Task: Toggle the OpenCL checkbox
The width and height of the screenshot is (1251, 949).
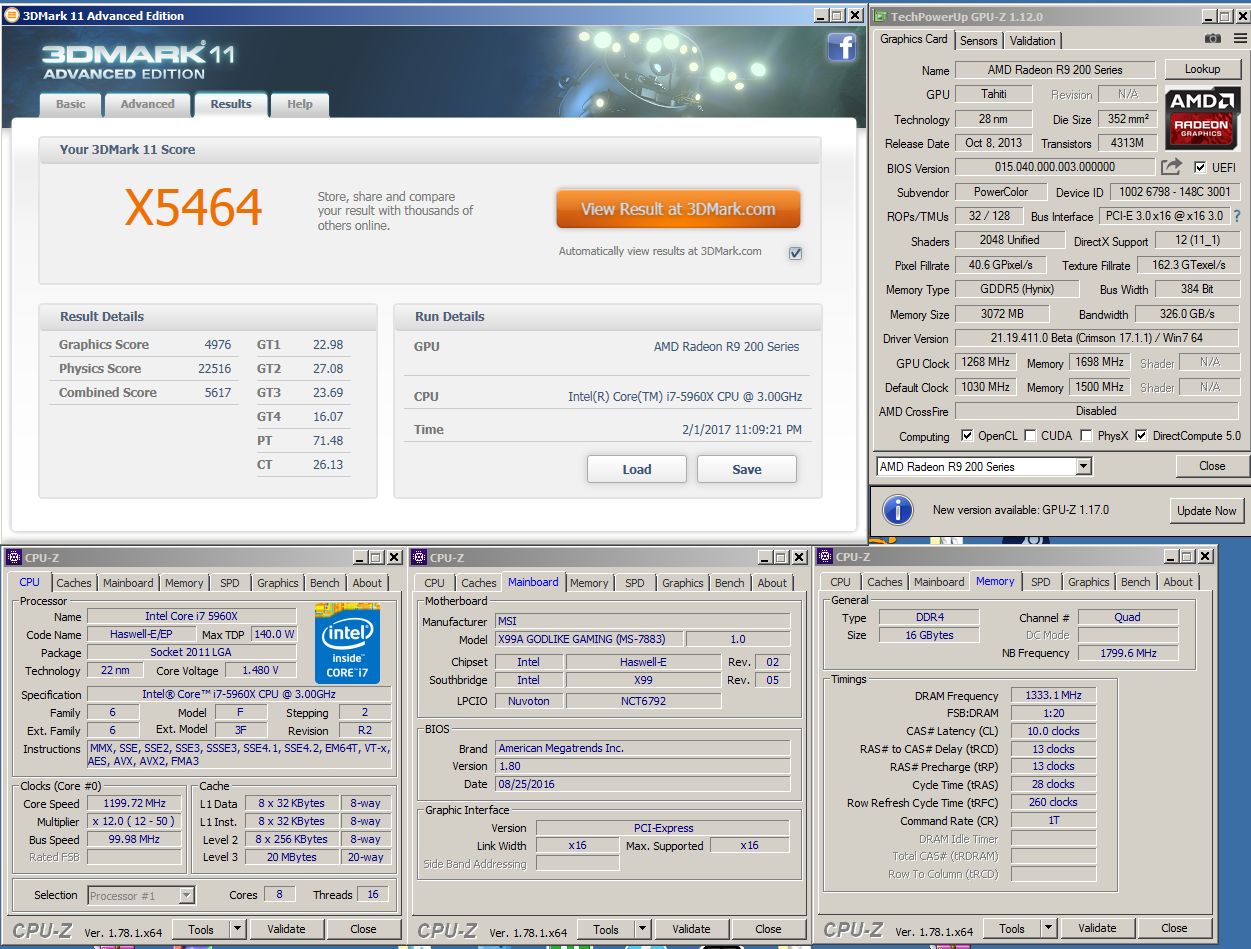Action: [x=966, y=436]
